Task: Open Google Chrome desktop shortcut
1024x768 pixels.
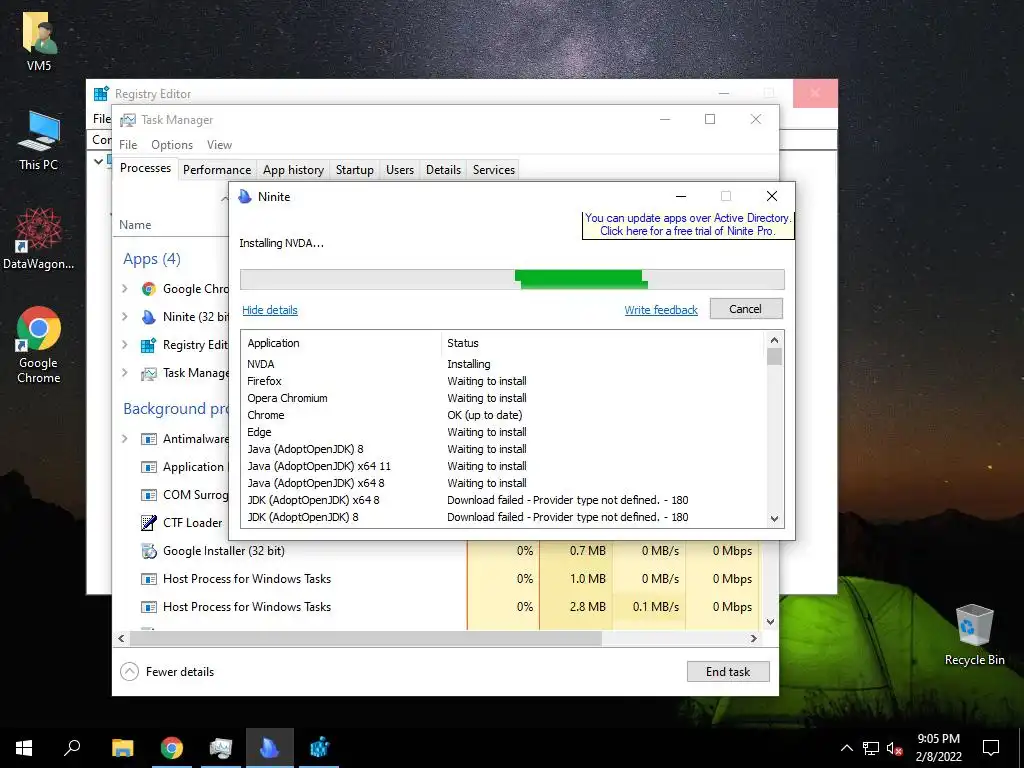Action: (39, 345)
